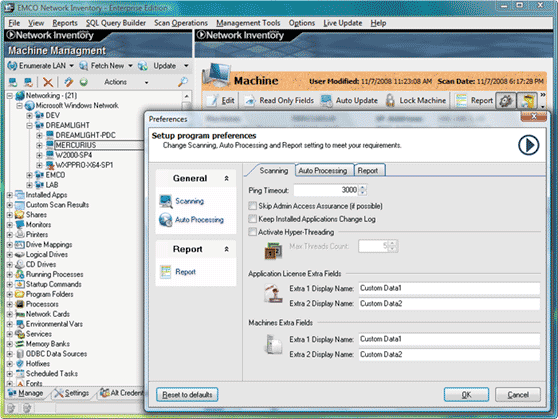Image resolution: width=558 pixels, height=419 pixels.
Task: Click the first computer icon in left toolbar
Action: click(13, 82)
